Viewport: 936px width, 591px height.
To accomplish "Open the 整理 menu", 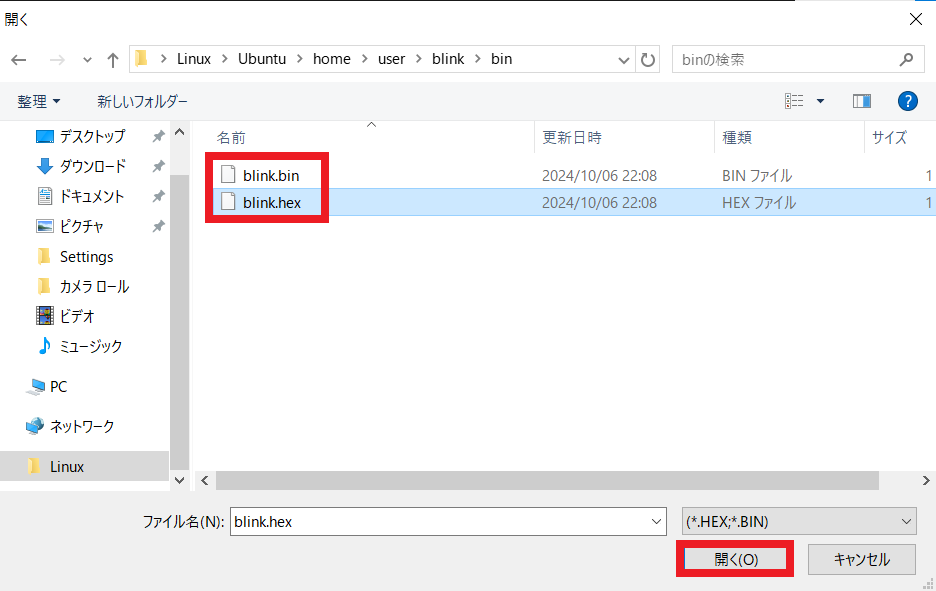I will pyautogui.click(x=39, y=101).
